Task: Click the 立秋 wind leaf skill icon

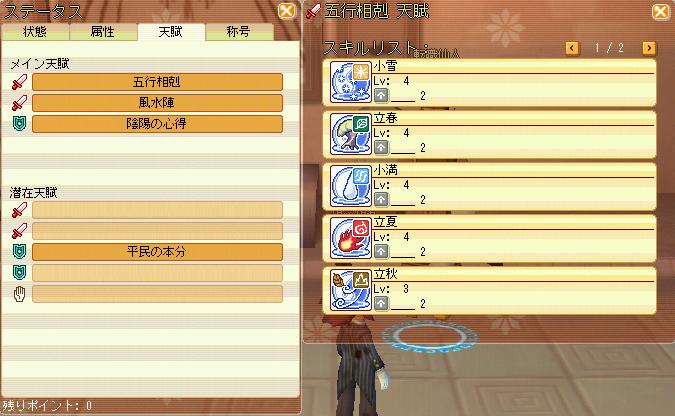Action: [350, 290]
